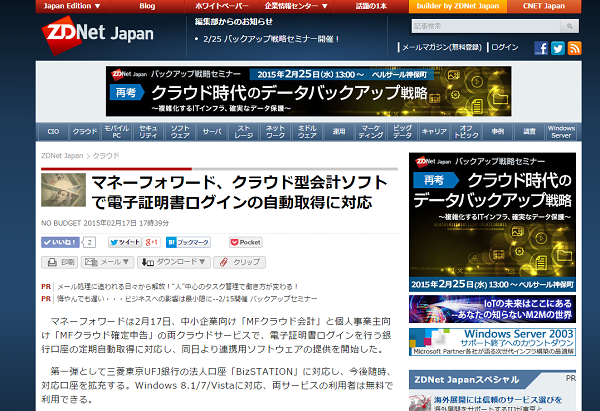600x411 pixels.
Task: Open the ZDNet Japan Twitter icon
Action: pos(558,48)
